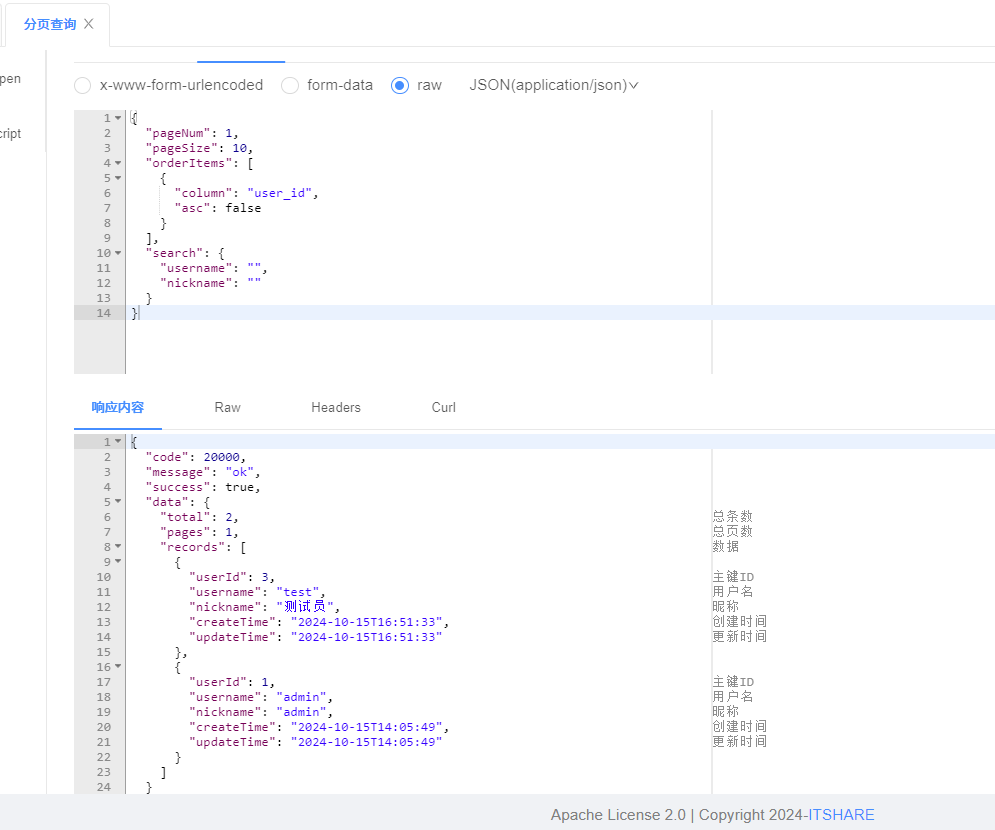Select the x-www-form-urlencoded radio button
995x830 pixels.
tap(83, 86)
